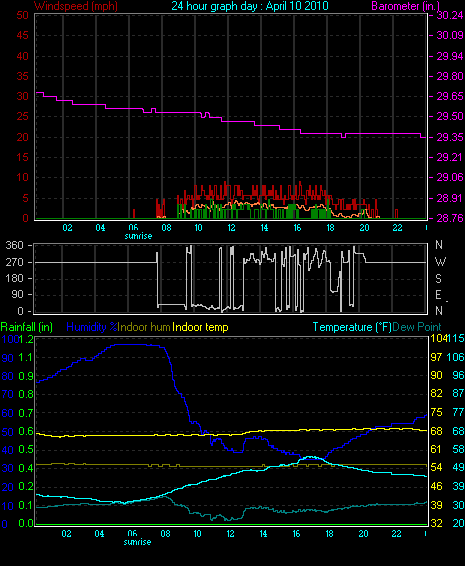The image size is (465, 566).
Task: Click the 29.21 barometer scale value
Action: 450,157
